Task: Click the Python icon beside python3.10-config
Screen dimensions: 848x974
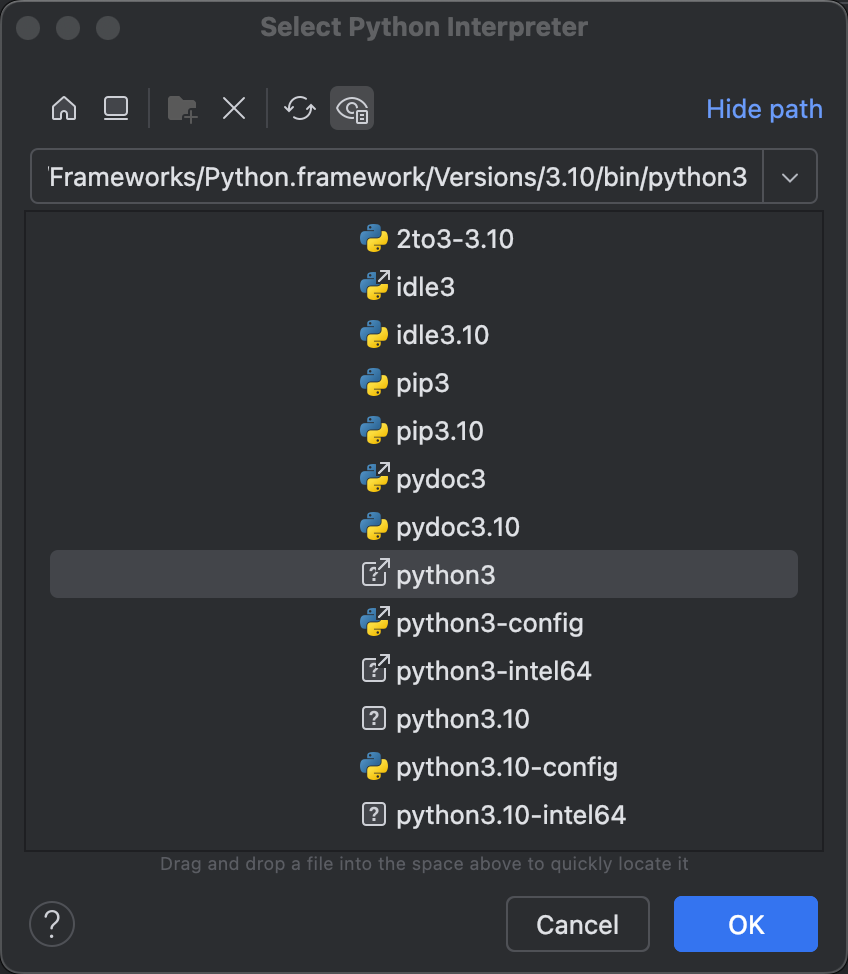Action: [374, 767]
